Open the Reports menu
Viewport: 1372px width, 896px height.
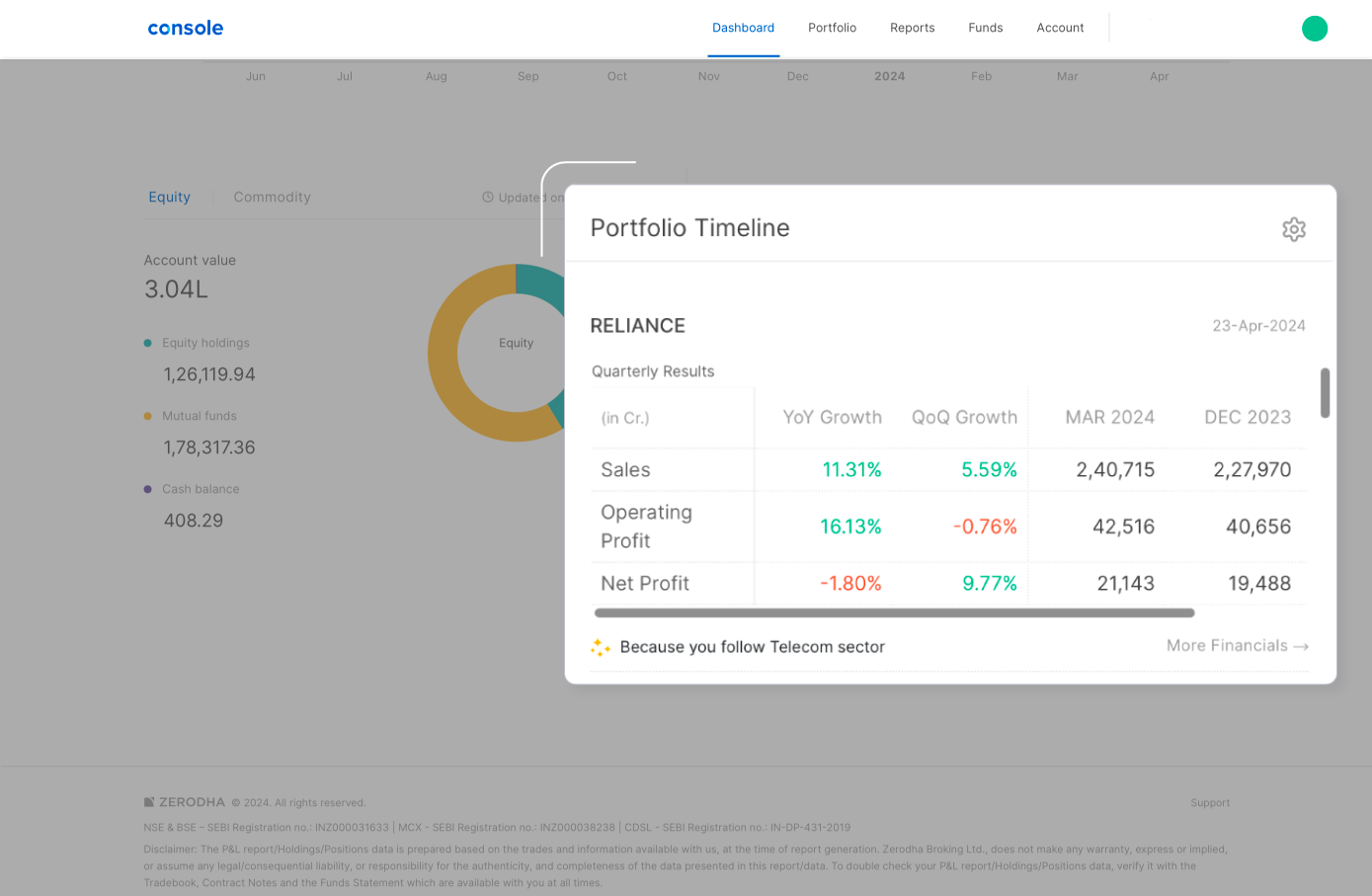pos(912,28)
